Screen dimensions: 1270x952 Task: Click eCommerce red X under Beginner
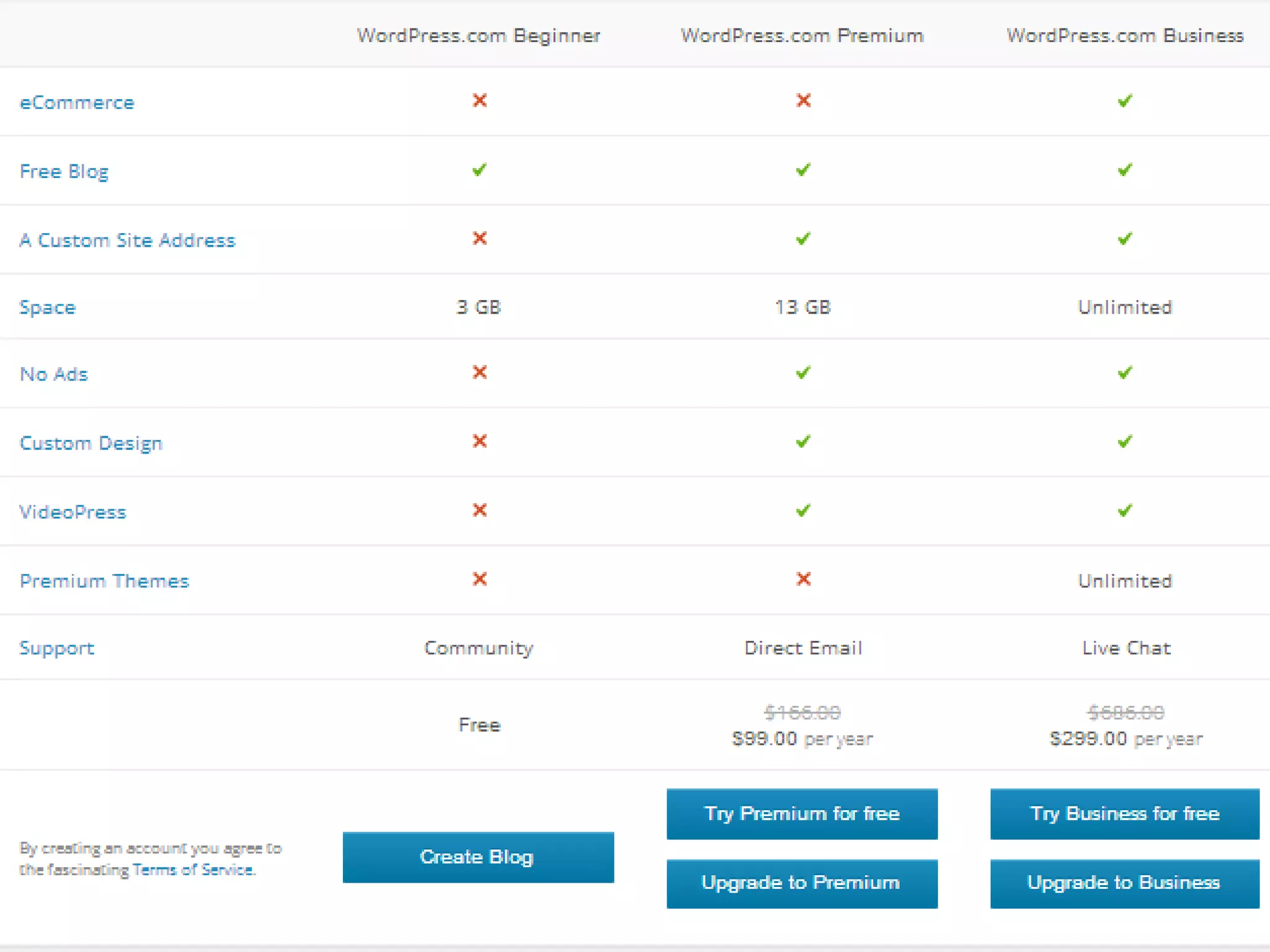pos(479,100)
